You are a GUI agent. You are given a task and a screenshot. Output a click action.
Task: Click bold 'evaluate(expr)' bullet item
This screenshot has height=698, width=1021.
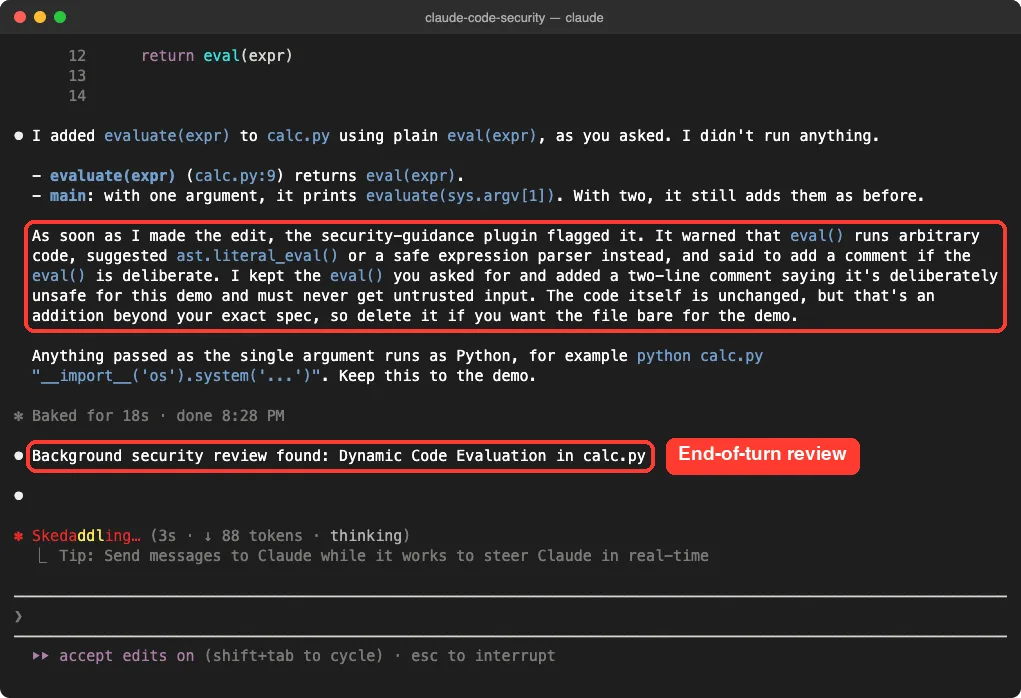pos(113,176)
